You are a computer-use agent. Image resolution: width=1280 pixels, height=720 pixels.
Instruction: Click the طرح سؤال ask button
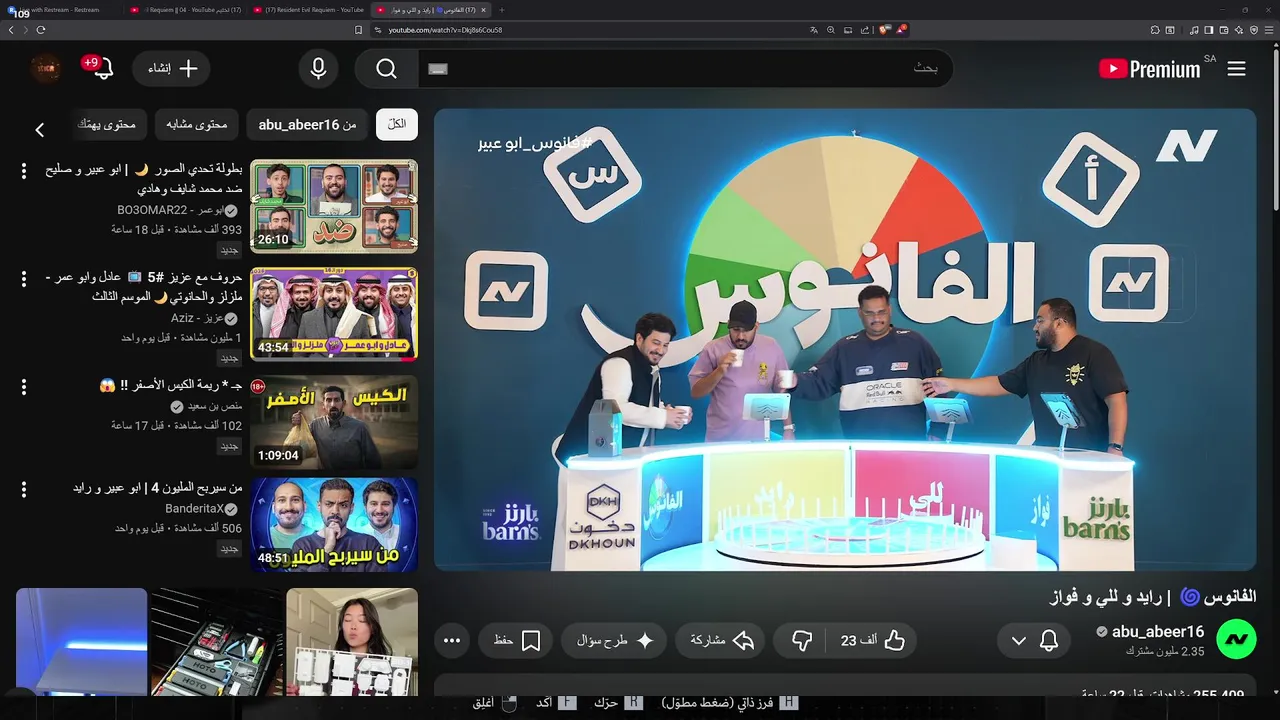[x=614, y=640]
